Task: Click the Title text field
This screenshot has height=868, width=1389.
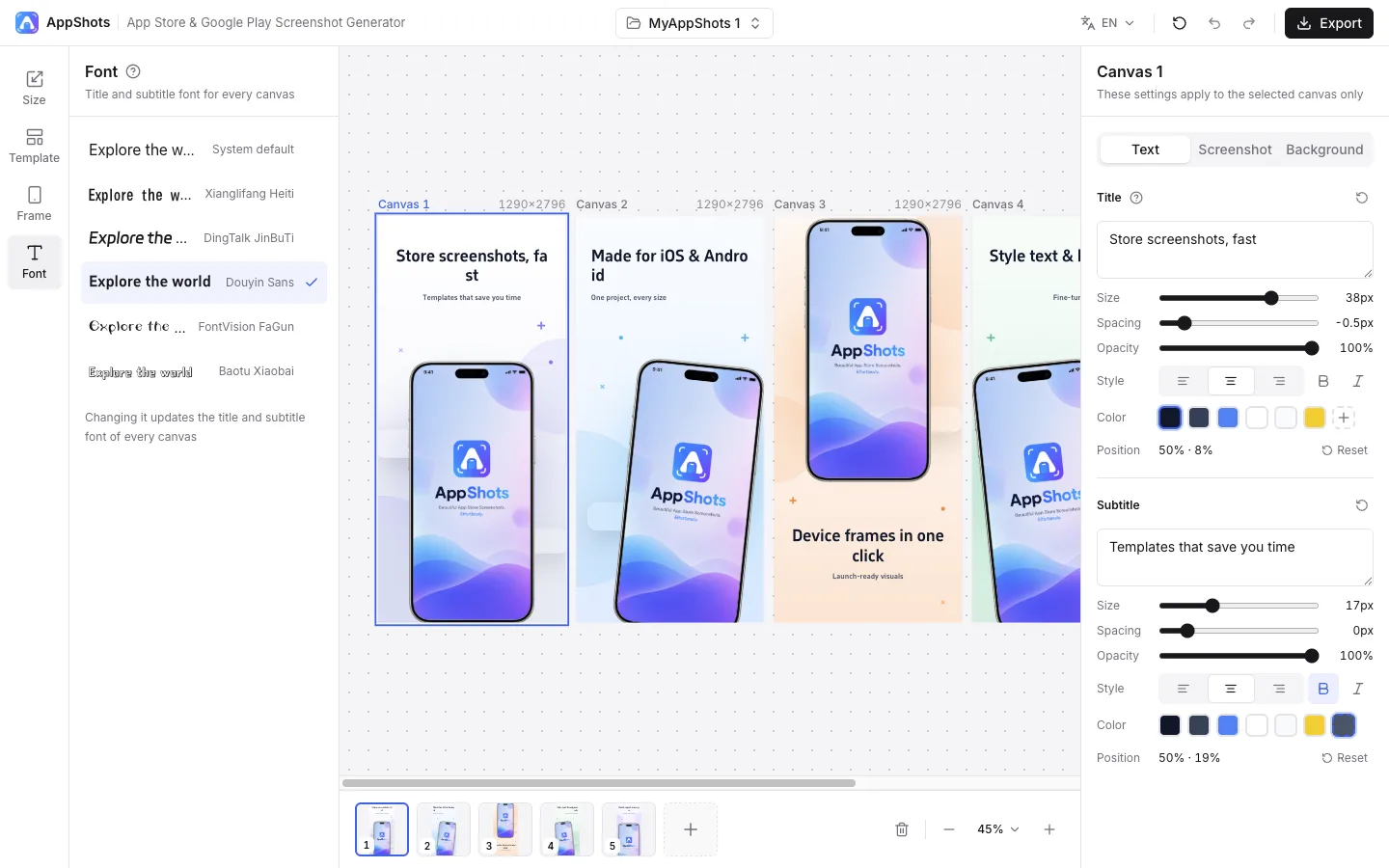Action: 1235,250
